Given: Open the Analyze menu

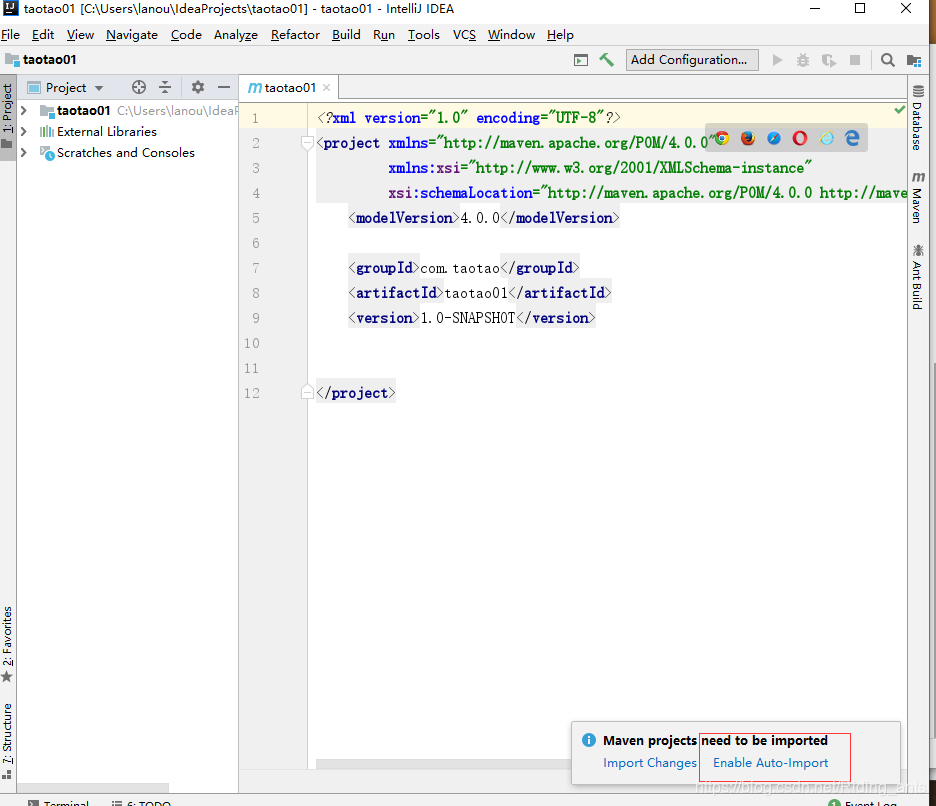Looking at the screenshot, I should 236,35.
